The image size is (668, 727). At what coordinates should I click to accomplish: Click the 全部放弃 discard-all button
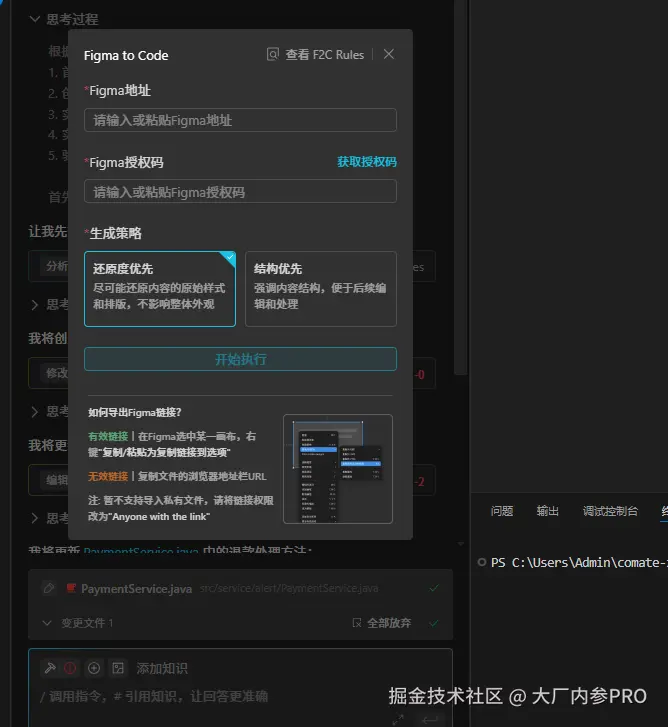(382, 623)
